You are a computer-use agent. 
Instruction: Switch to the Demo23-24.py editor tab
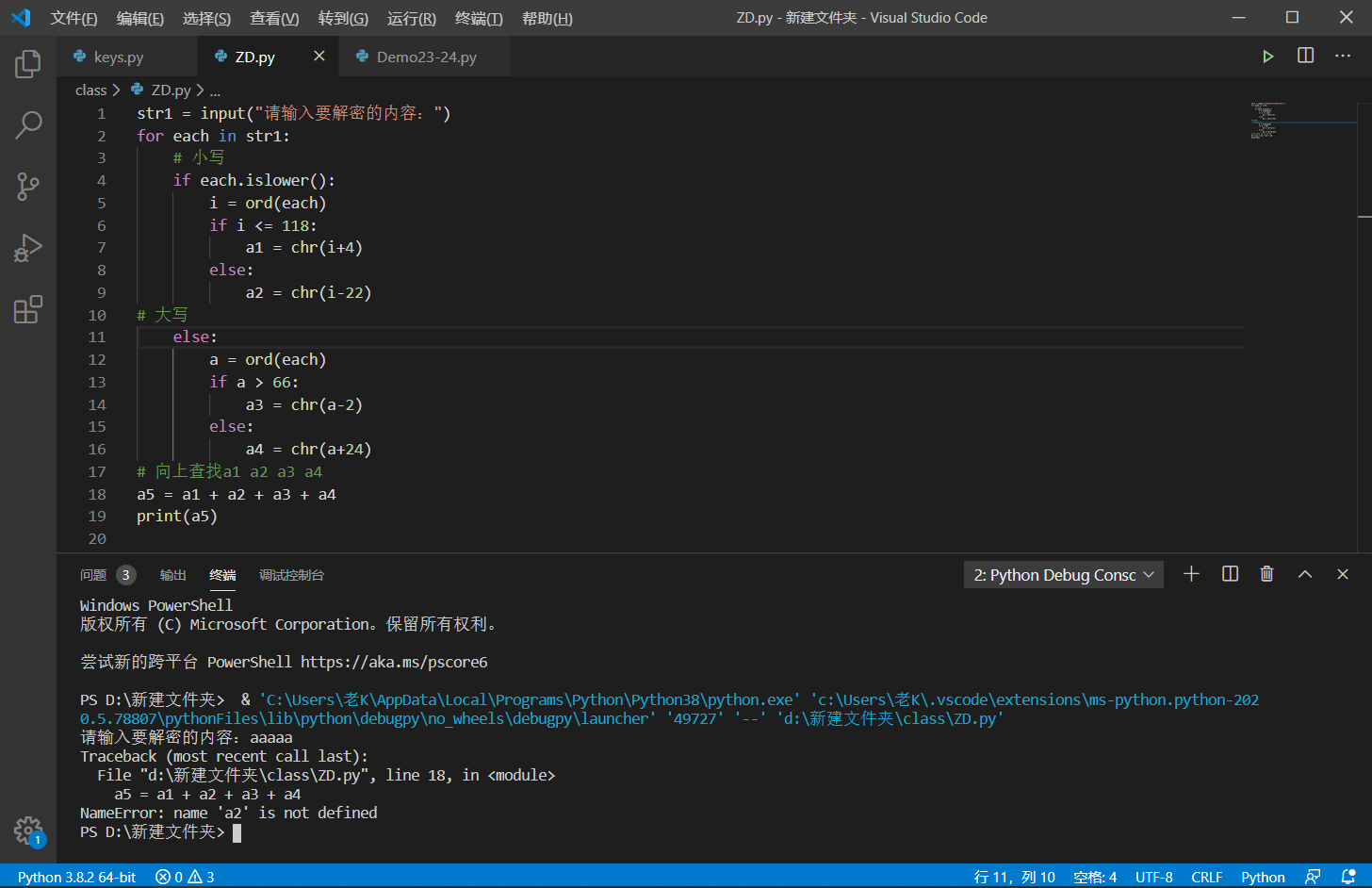[x=426, y=57]
